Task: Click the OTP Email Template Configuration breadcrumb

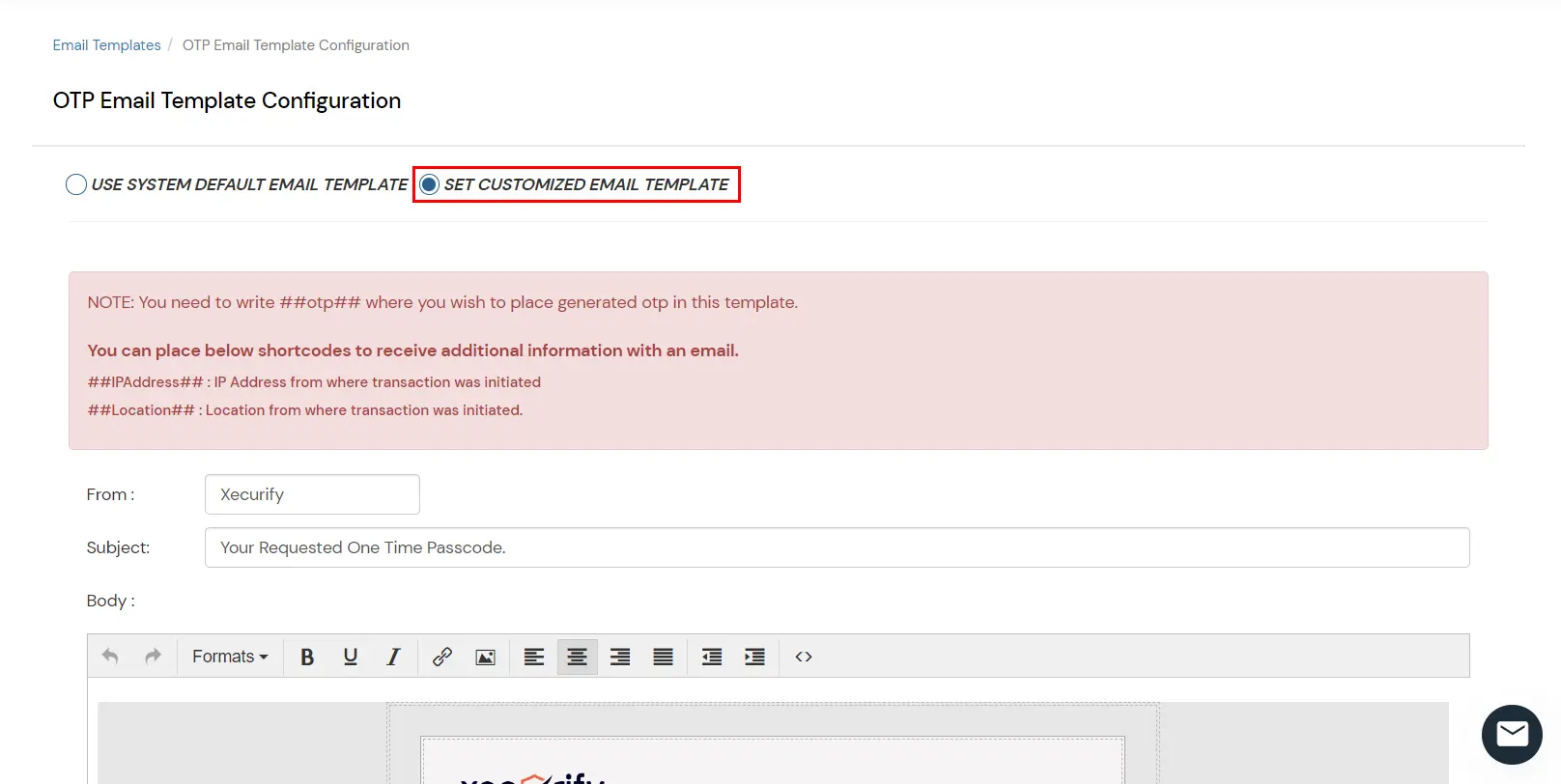Action: pos(296,45)
